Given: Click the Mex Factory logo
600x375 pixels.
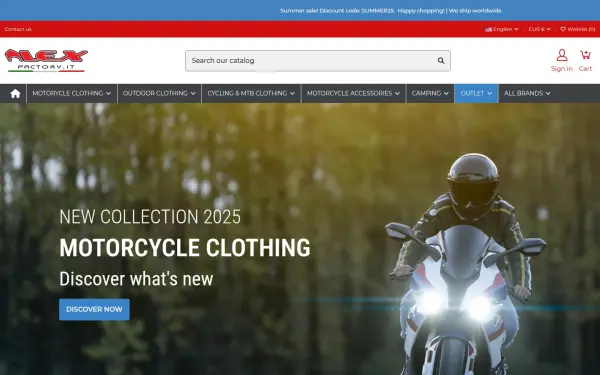Looking at the screenshot, I should point(46,60).
